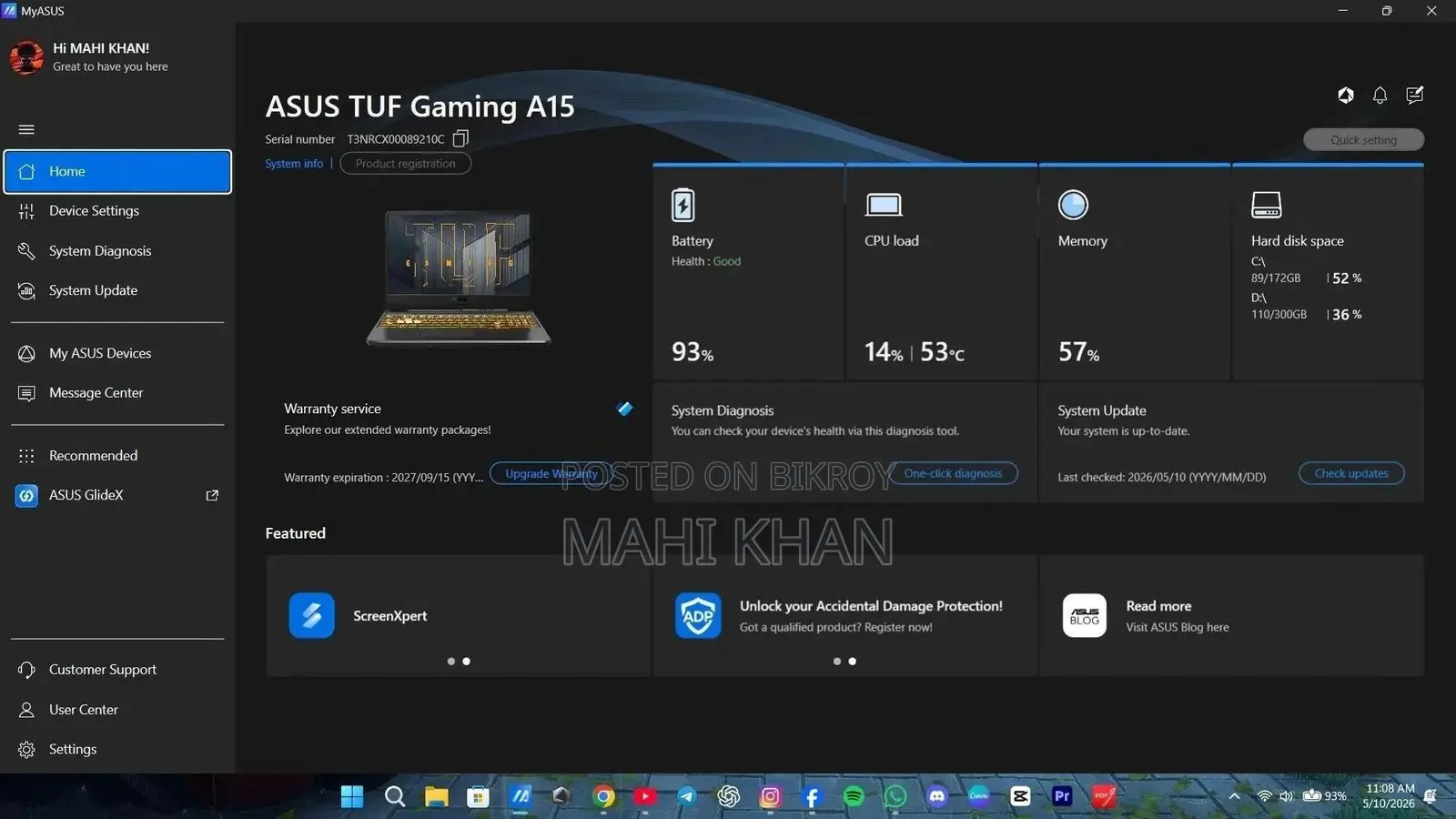Viewport: 1456px width, 819px height.
Task: Open Customer Support
Action: 117,670
